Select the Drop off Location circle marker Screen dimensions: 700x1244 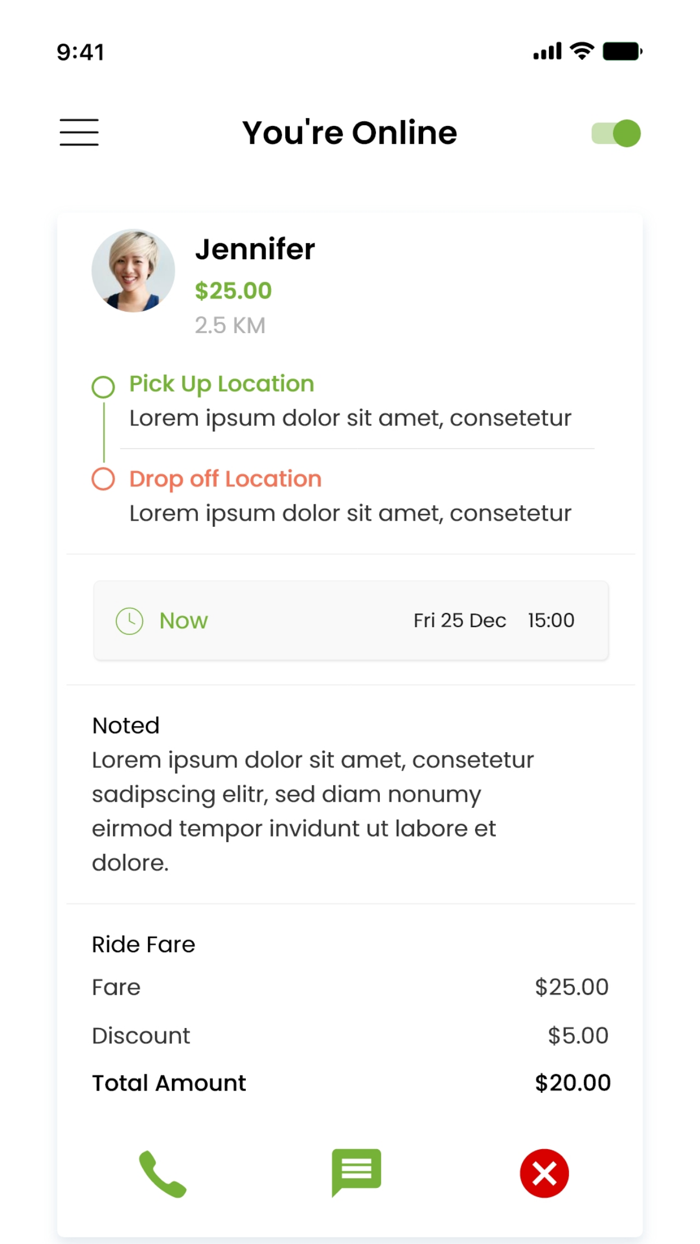tap(103, 479)
